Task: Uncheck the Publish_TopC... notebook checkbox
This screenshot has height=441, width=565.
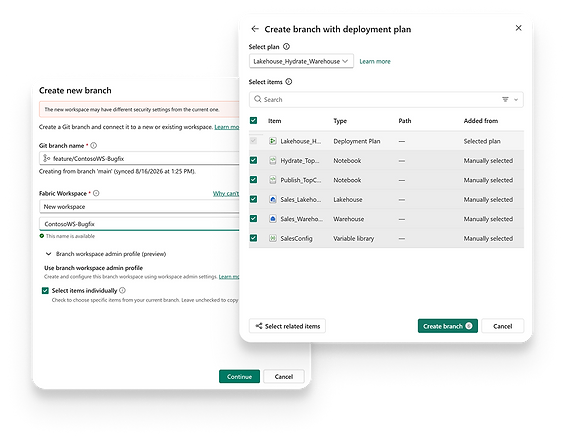Action: pyautogui.click(x=253, y=180)
